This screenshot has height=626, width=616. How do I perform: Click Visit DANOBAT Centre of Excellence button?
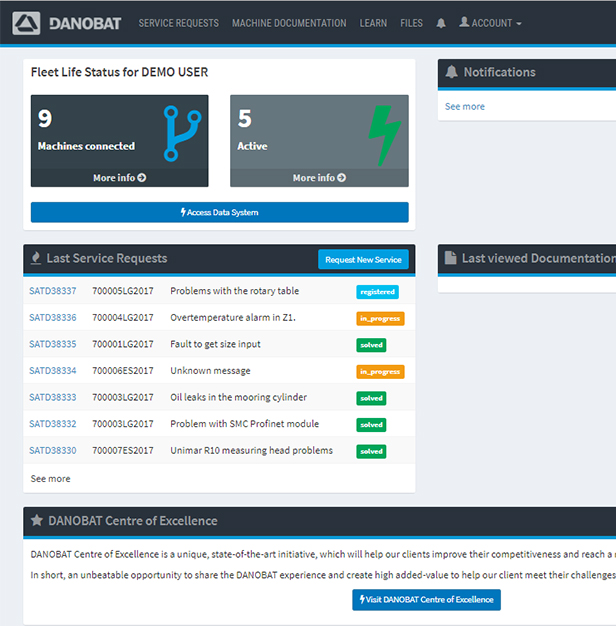coord(426,600)
